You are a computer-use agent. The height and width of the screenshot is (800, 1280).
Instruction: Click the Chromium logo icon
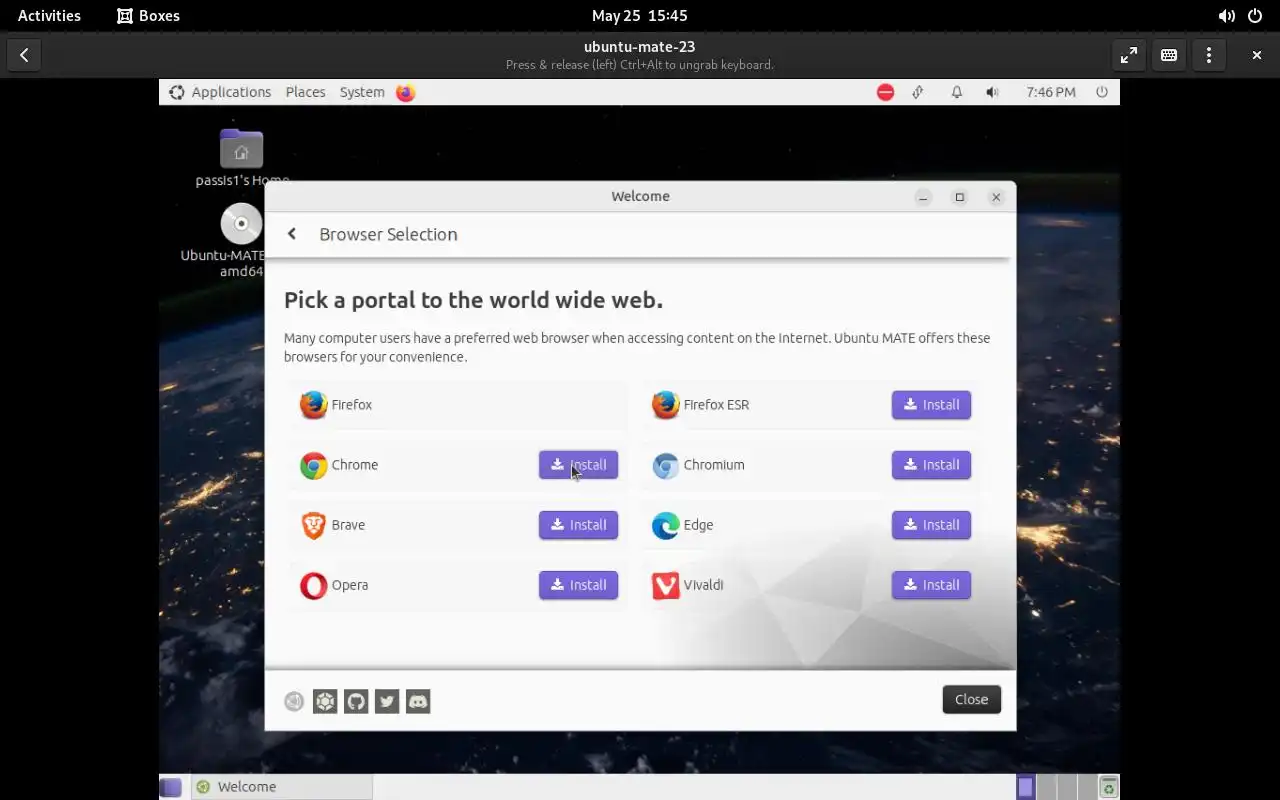coord(665,465)
